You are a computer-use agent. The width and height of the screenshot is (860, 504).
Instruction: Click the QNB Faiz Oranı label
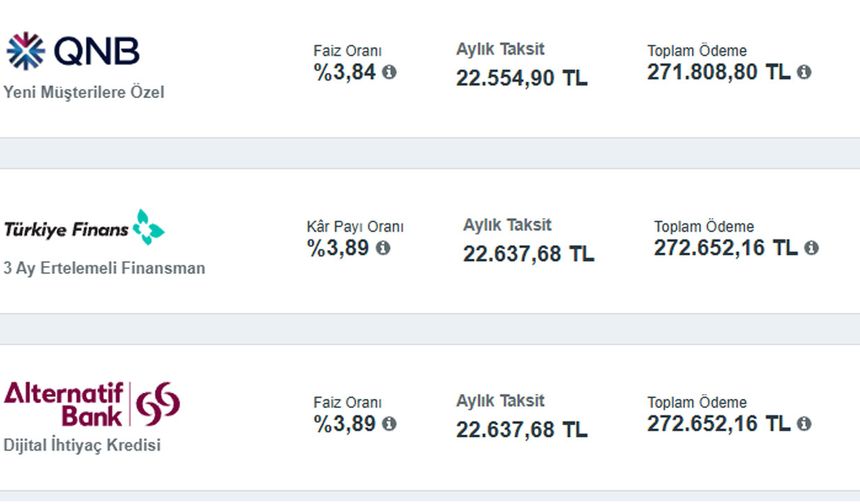348,51
